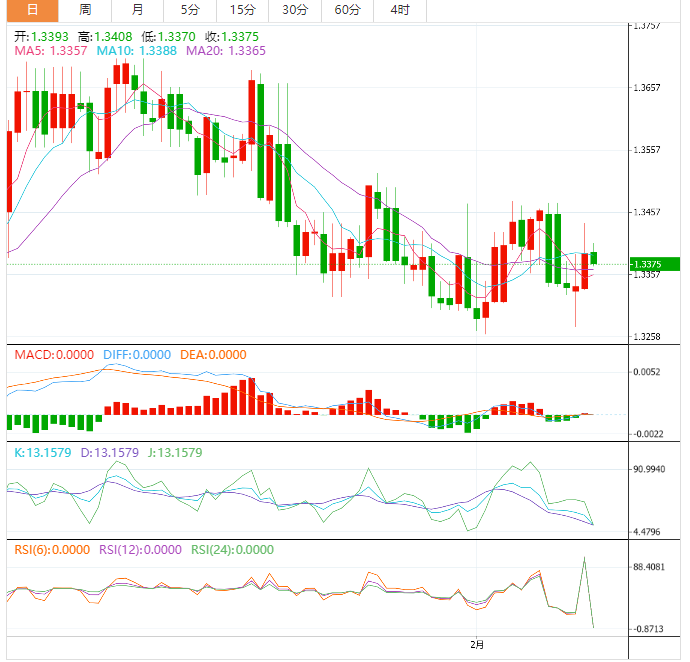Screen dimensions: 690x662
Task: Click the MA5: 1.3357 label
Action: coord(51,51)
